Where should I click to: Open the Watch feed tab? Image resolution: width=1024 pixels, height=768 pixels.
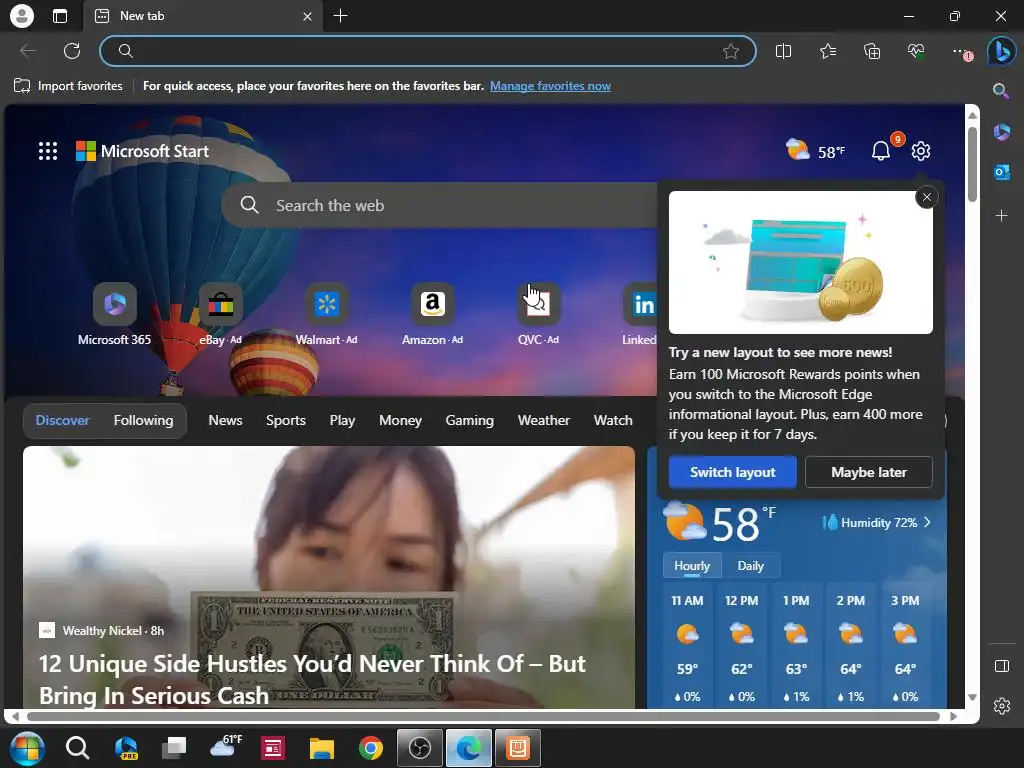[x=613, y=420]
